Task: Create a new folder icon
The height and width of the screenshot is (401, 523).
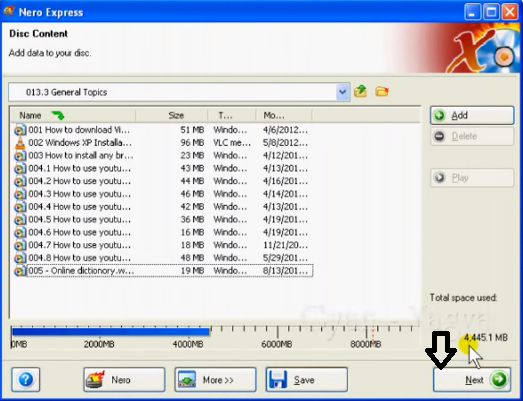Action: pyautogui.click(x=382, y=91)
